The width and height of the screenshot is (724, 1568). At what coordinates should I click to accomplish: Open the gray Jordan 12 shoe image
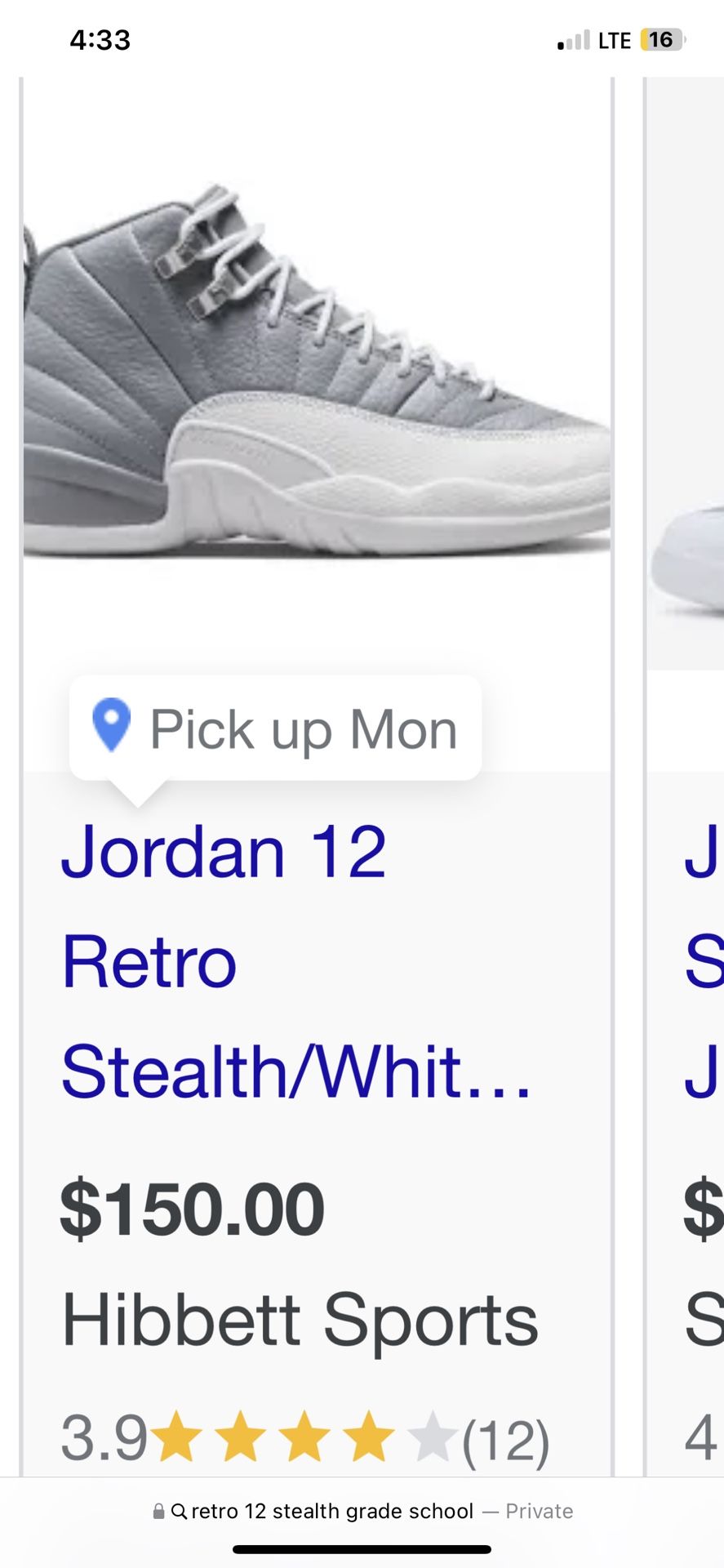(x=317, y=372)
